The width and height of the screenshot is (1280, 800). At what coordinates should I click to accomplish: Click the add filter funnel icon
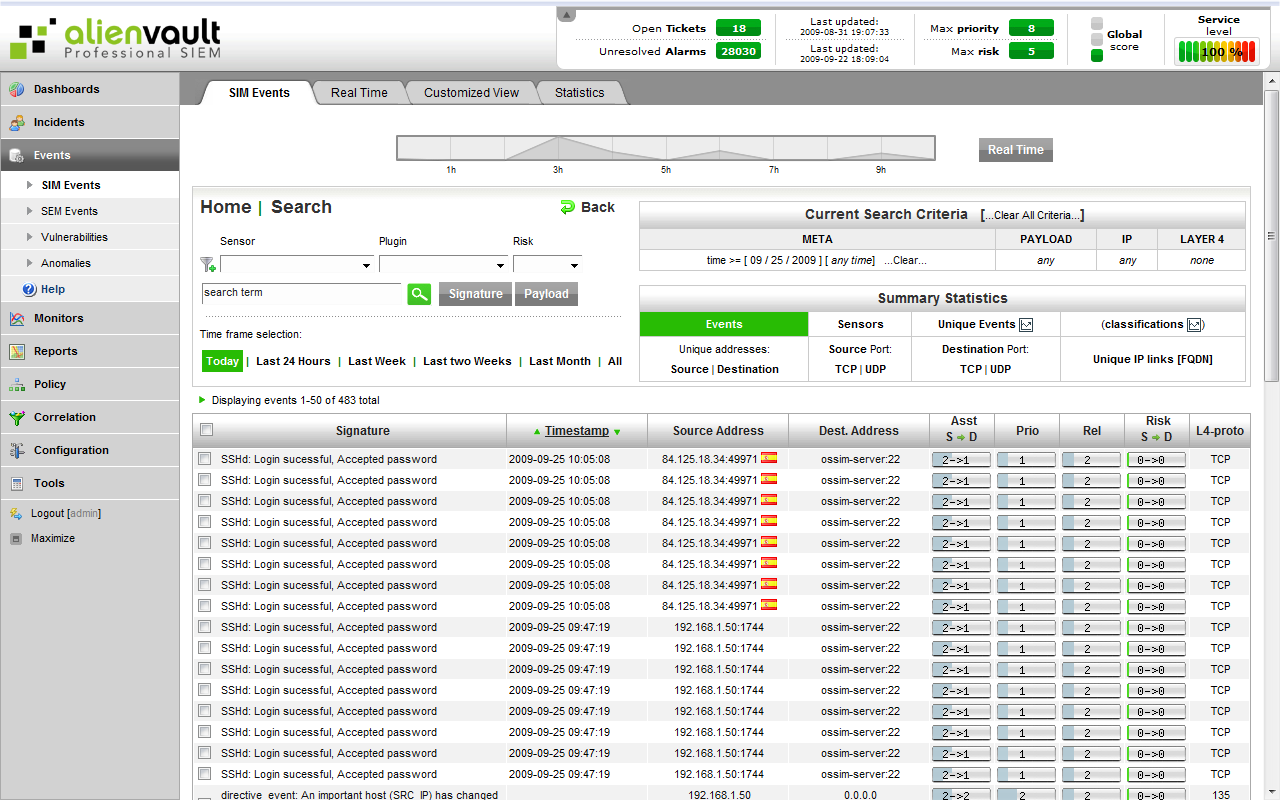(x=207, y=265)
